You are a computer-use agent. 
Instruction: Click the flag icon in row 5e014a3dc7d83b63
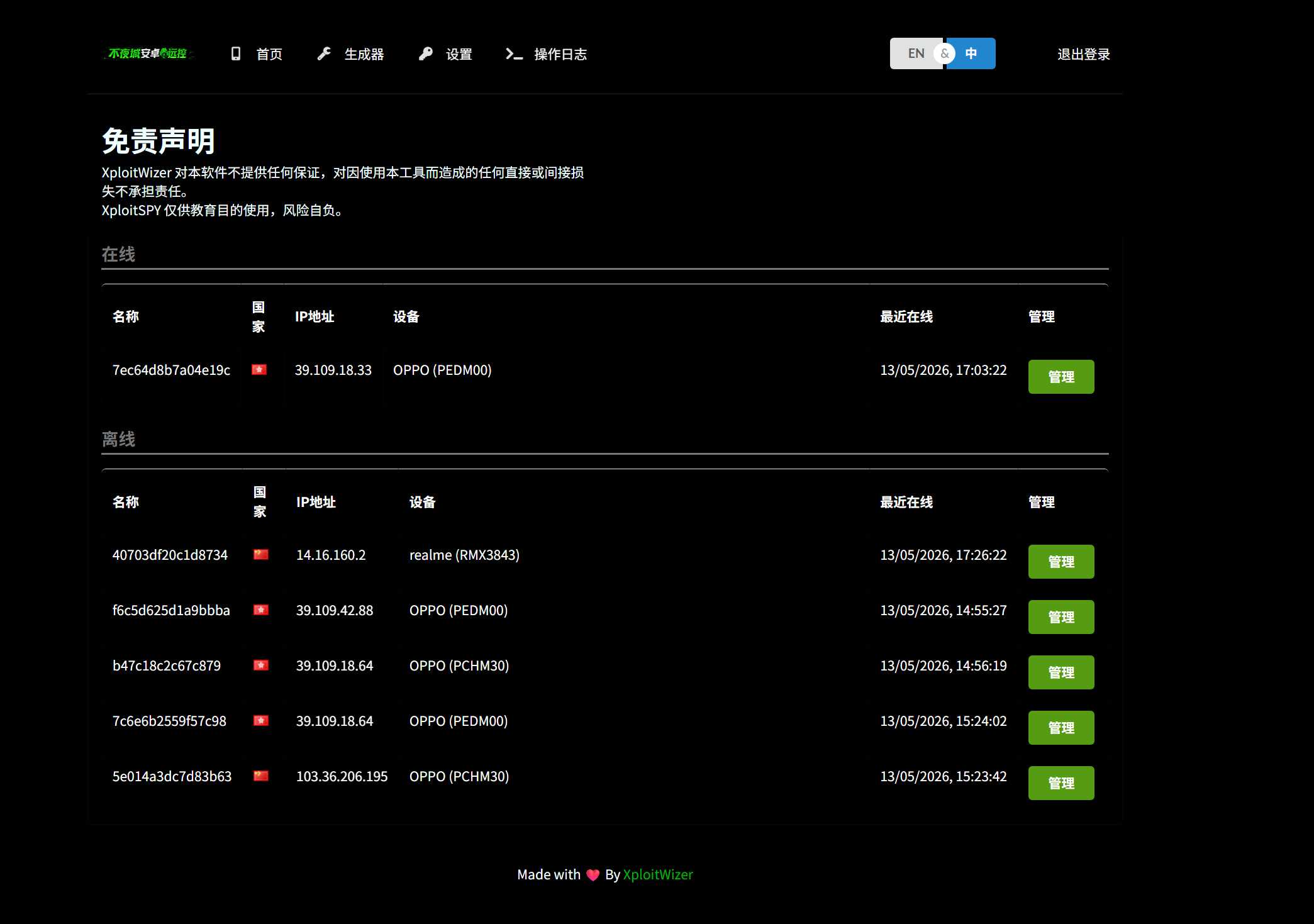(x=261, y=776)
